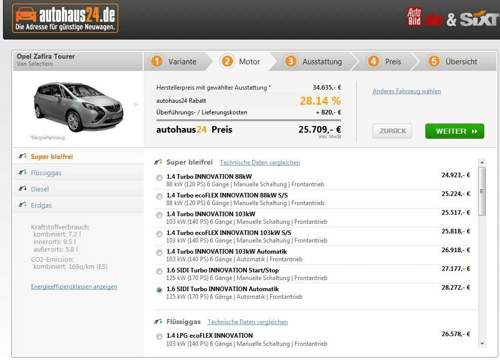The height and width of the screenshot is (360, 500).
Task: Click the fuel pump icon beside Erdgas
Action: click(22, 205)
